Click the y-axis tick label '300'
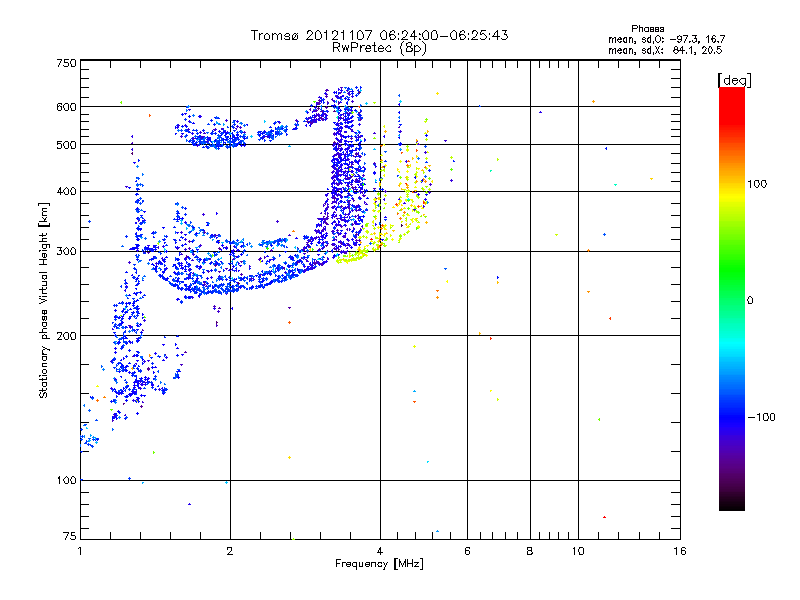Image resolution: width=800 pixels, height=600 pixels. click(x=67, y=252)
